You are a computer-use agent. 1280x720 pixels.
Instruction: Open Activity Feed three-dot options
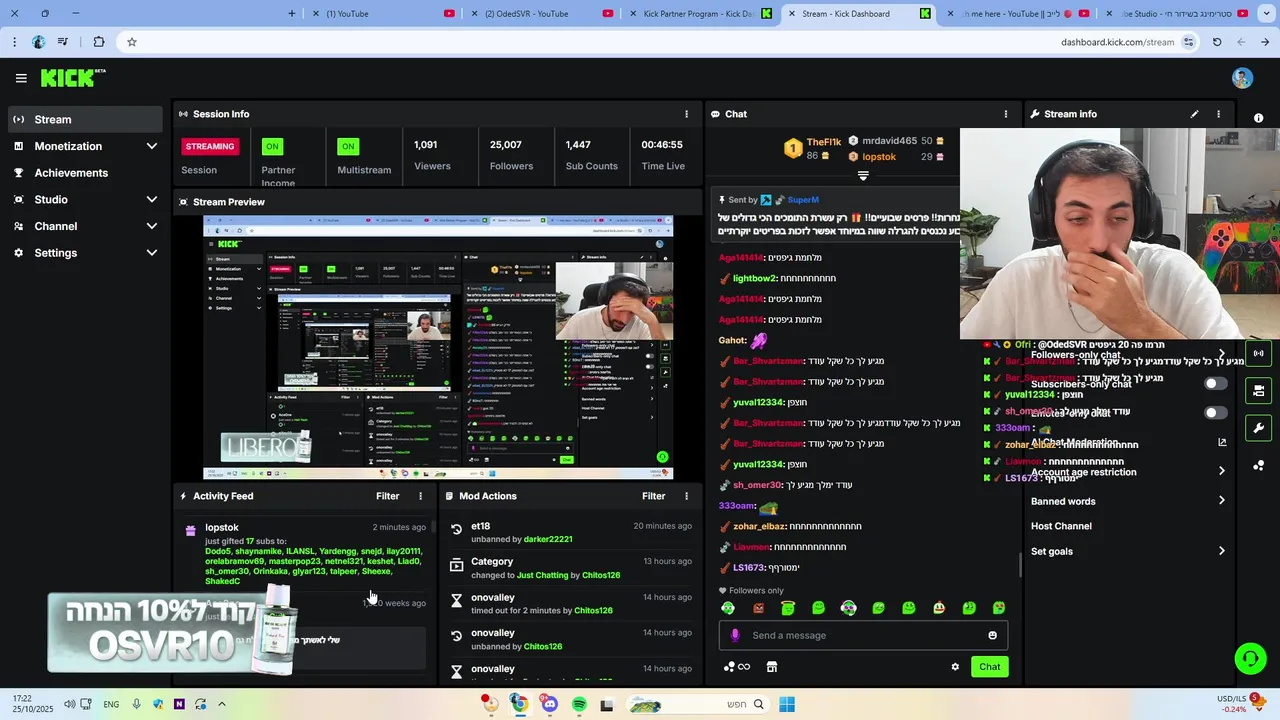(420, 496)
